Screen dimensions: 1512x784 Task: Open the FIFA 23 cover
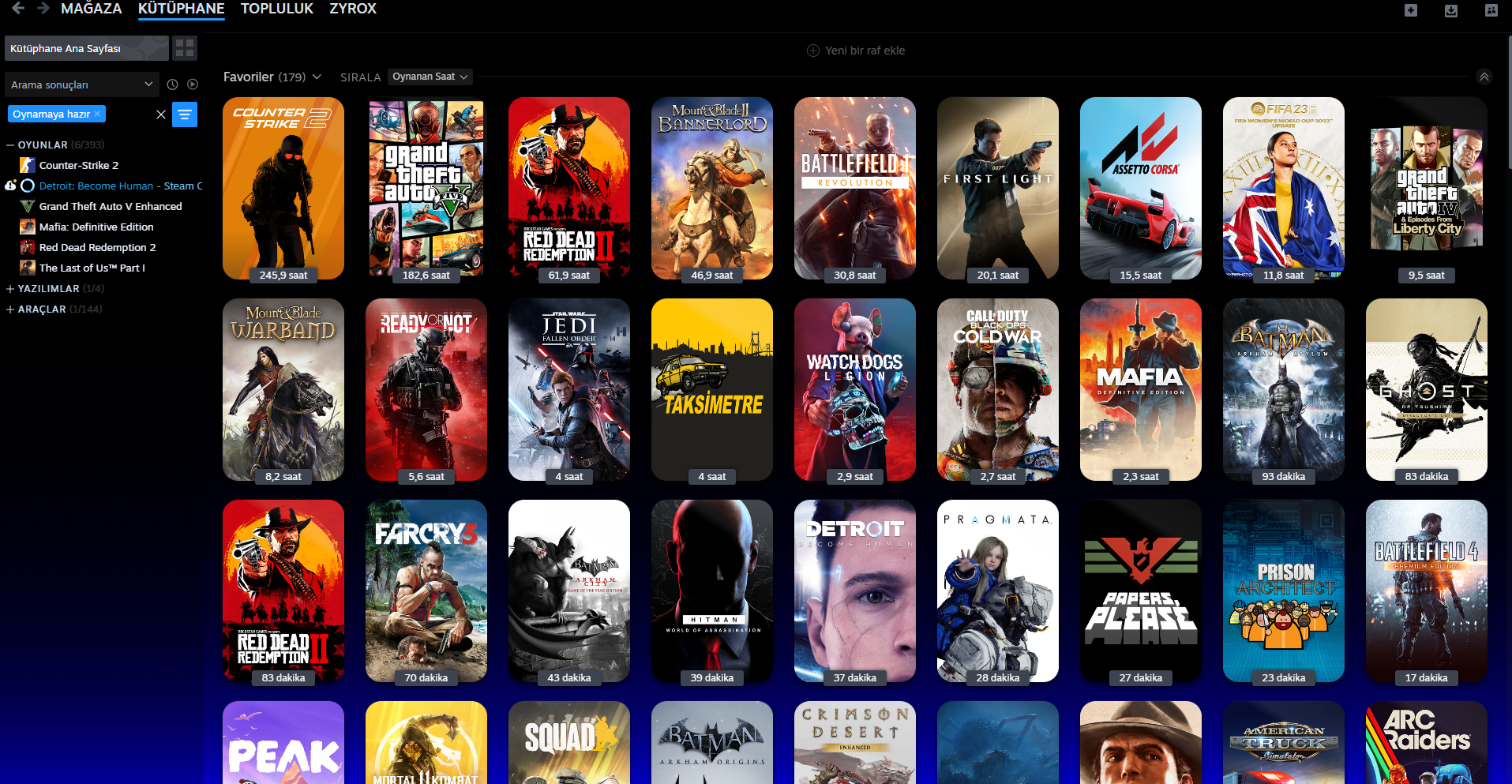tap(1284, 188)
